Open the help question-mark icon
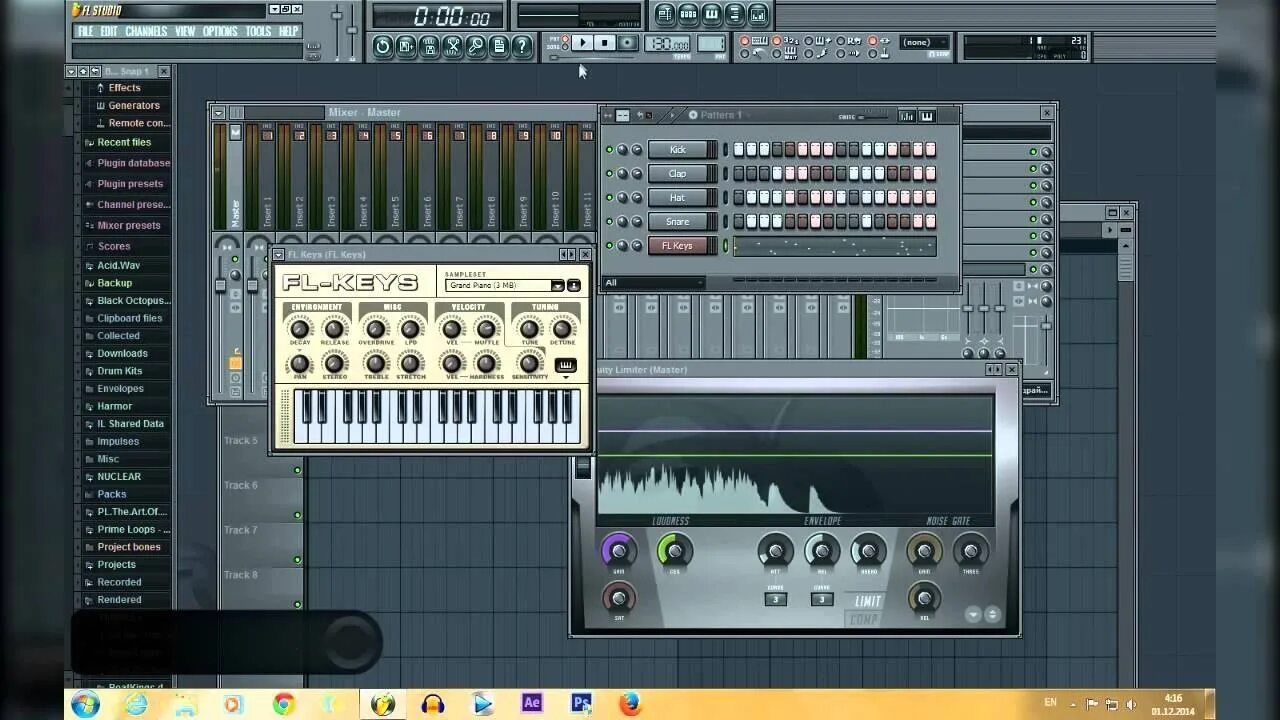 (522, 45)
